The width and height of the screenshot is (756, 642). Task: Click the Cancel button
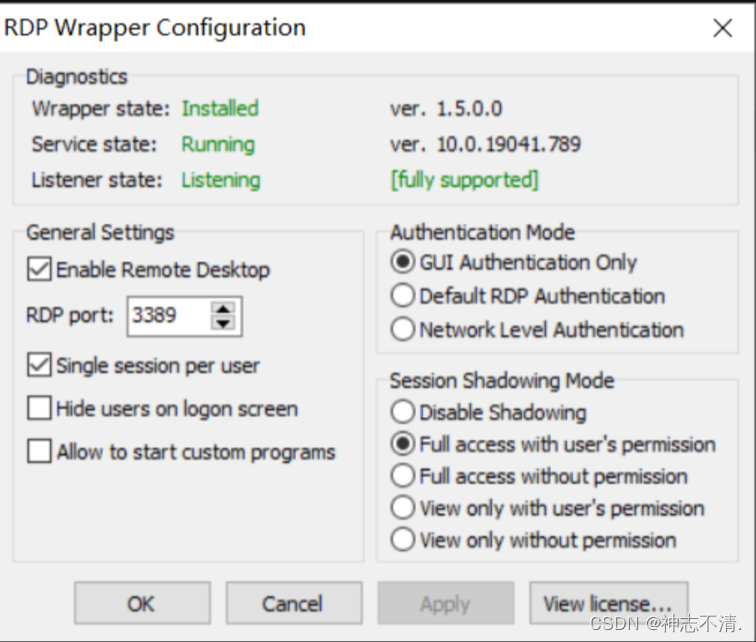coord(294,603)
